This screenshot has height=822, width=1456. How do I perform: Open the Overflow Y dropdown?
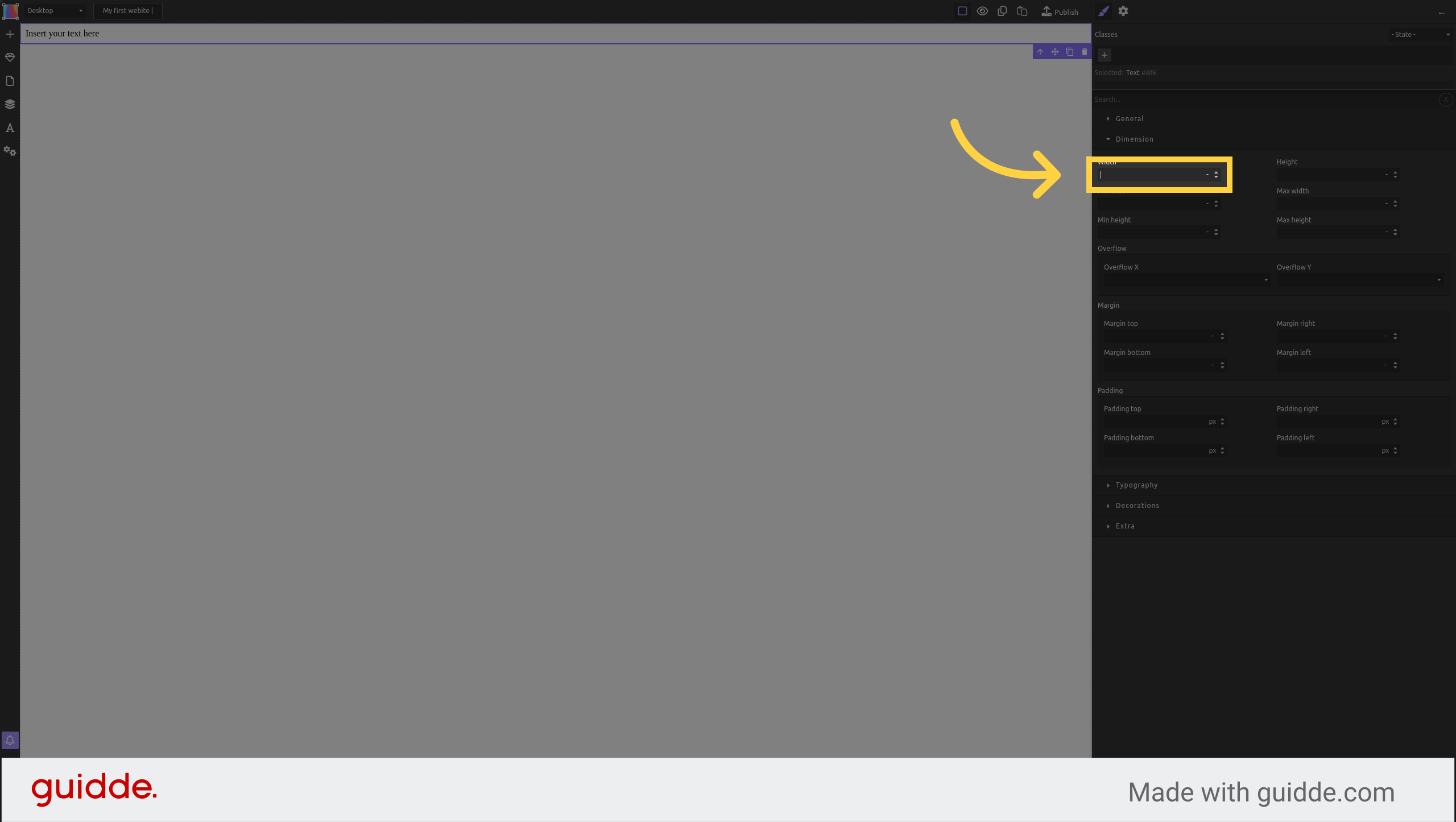[x=1360, y=280]
